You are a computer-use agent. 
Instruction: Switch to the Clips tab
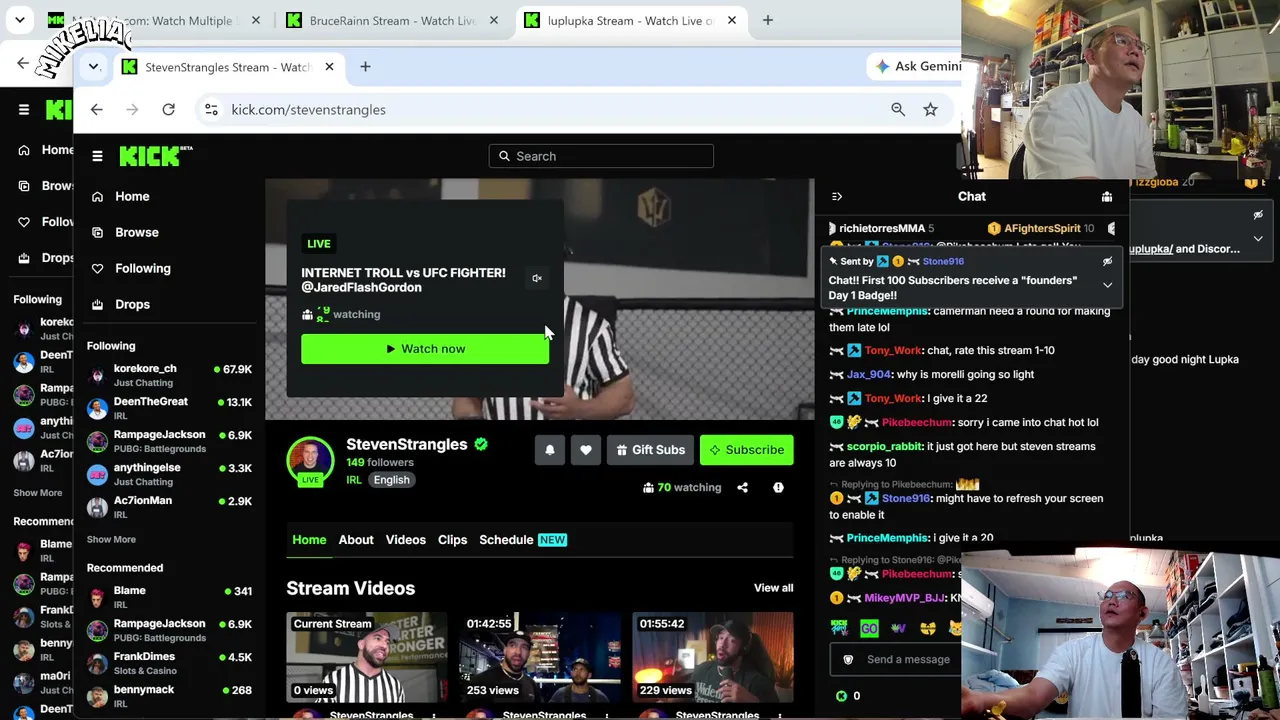tap(452, 540)
